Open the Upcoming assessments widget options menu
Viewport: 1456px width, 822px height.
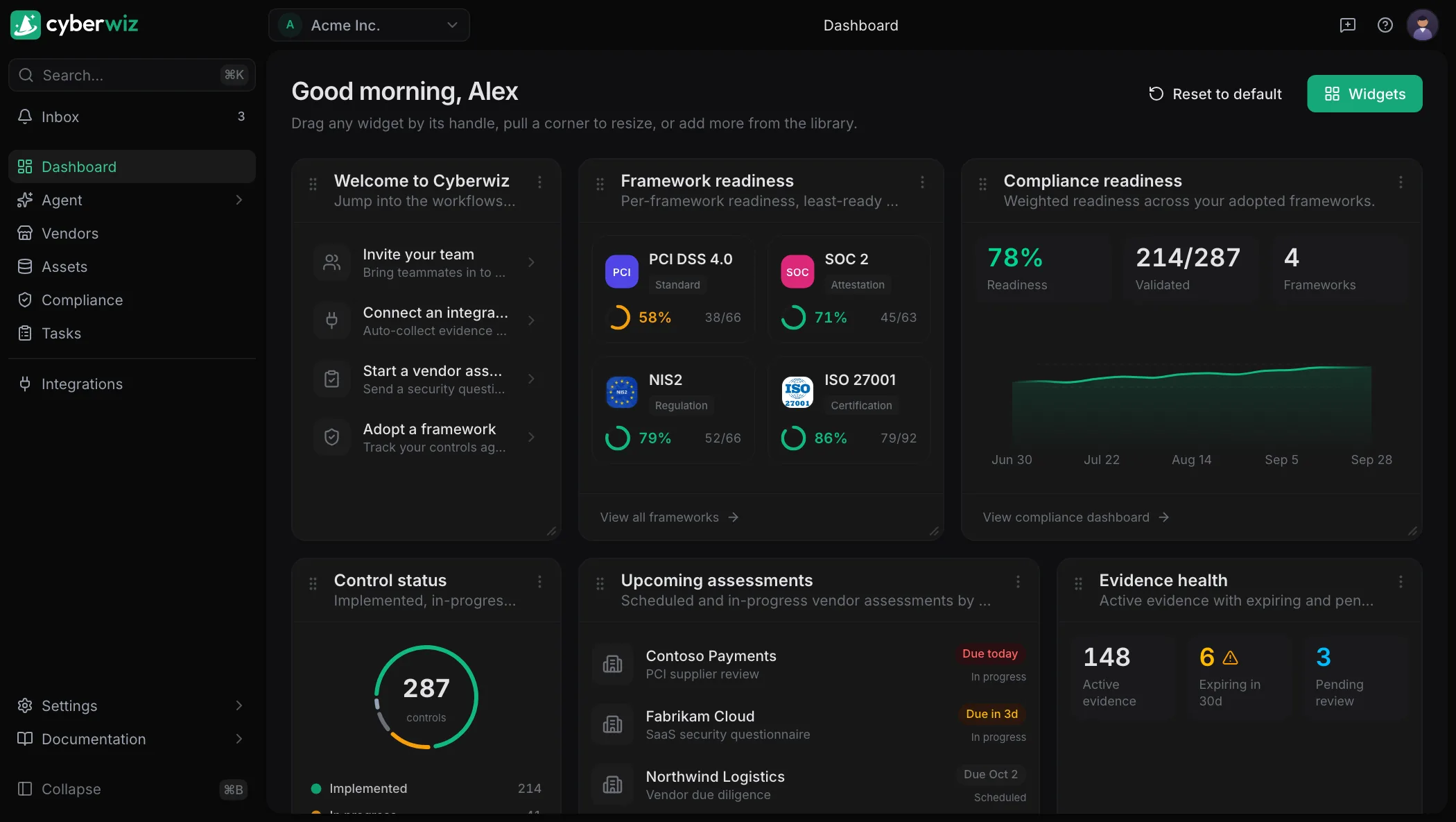tap(1018, 581)
